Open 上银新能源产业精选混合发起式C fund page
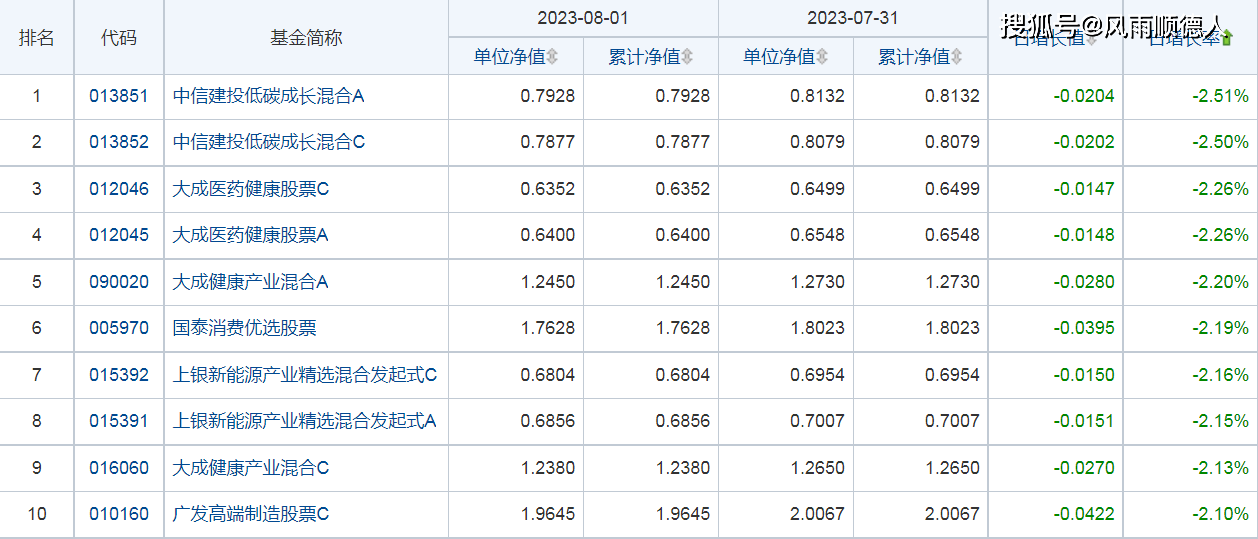 point(305,375)
